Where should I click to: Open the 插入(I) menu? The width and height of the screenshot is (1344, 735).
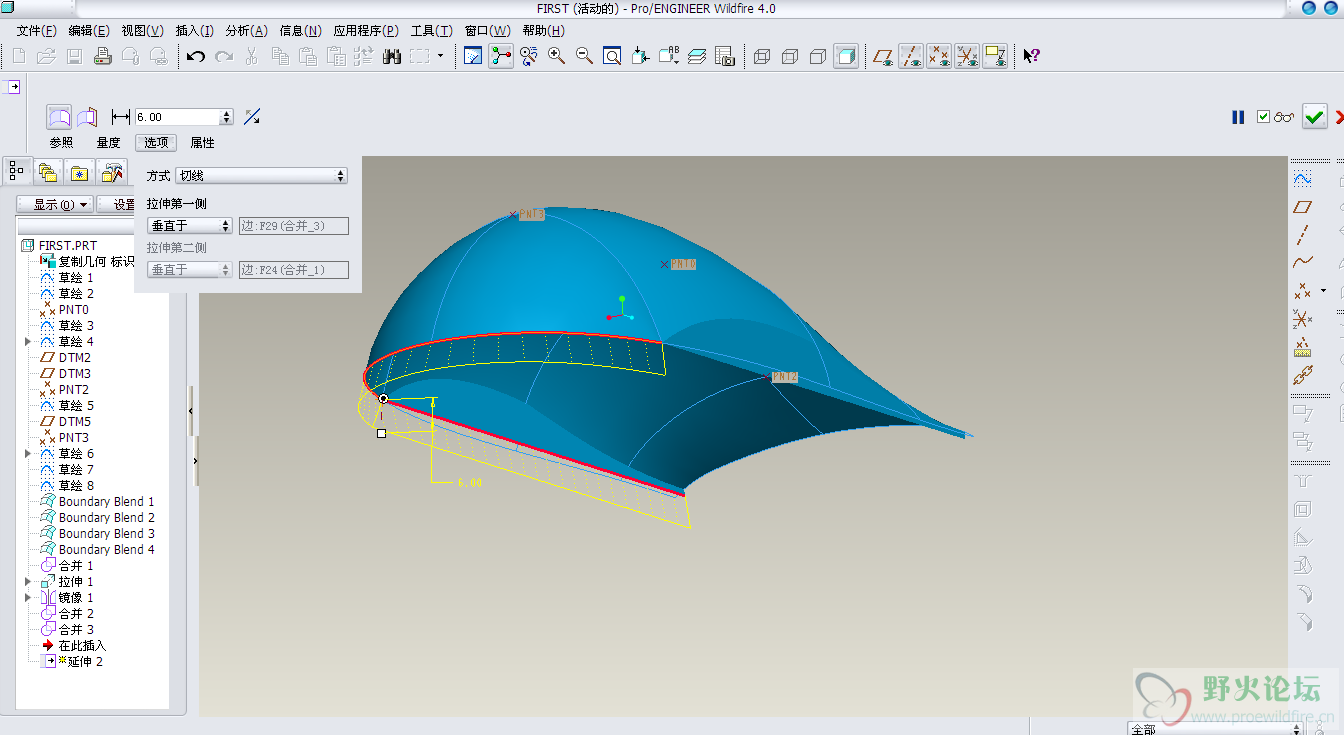pyautogui.click(x=194, y=31)
